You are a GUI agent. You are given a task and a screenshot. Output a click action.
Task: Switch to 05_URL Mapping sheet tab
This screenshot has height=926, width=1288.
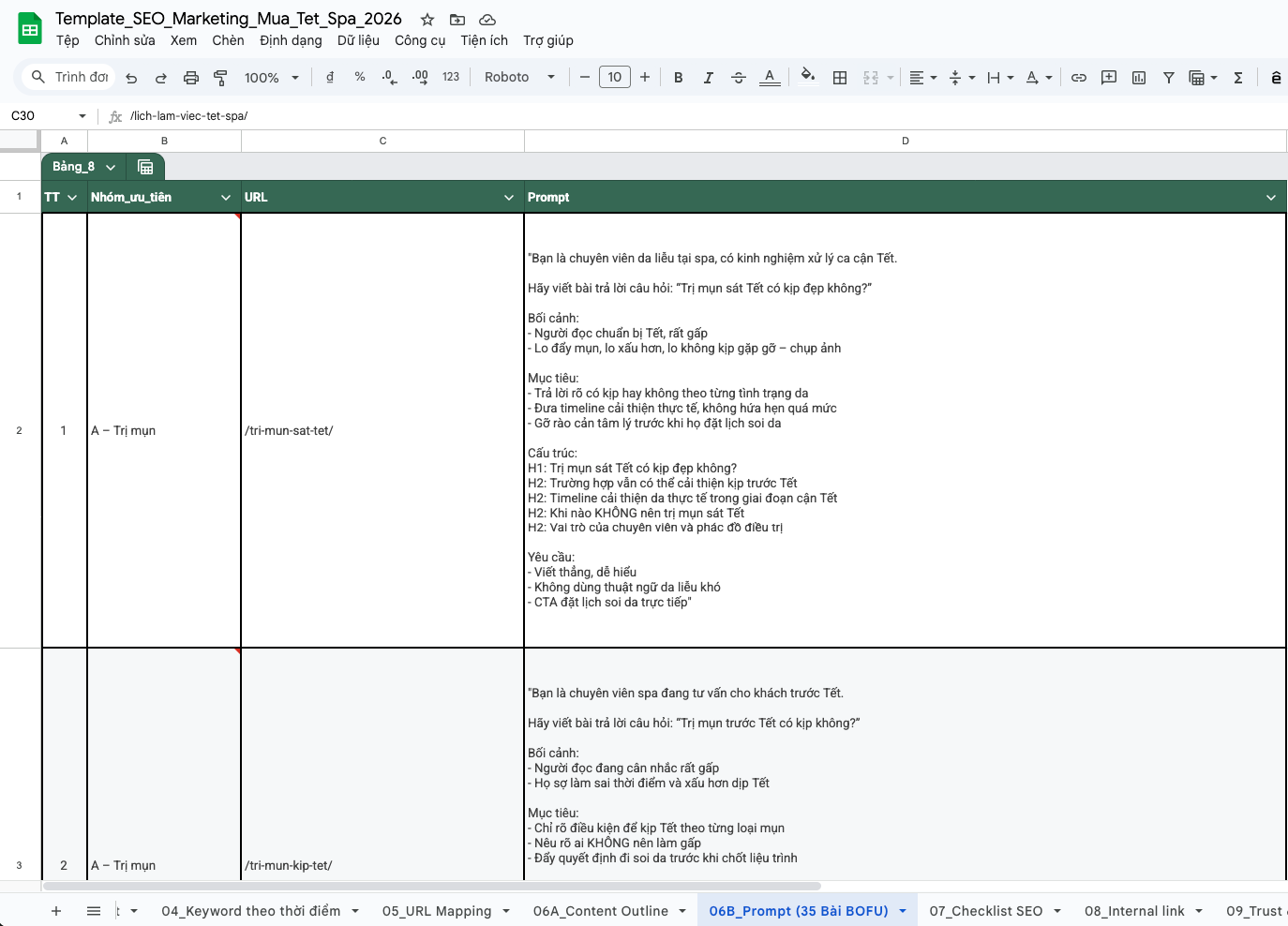437,911
